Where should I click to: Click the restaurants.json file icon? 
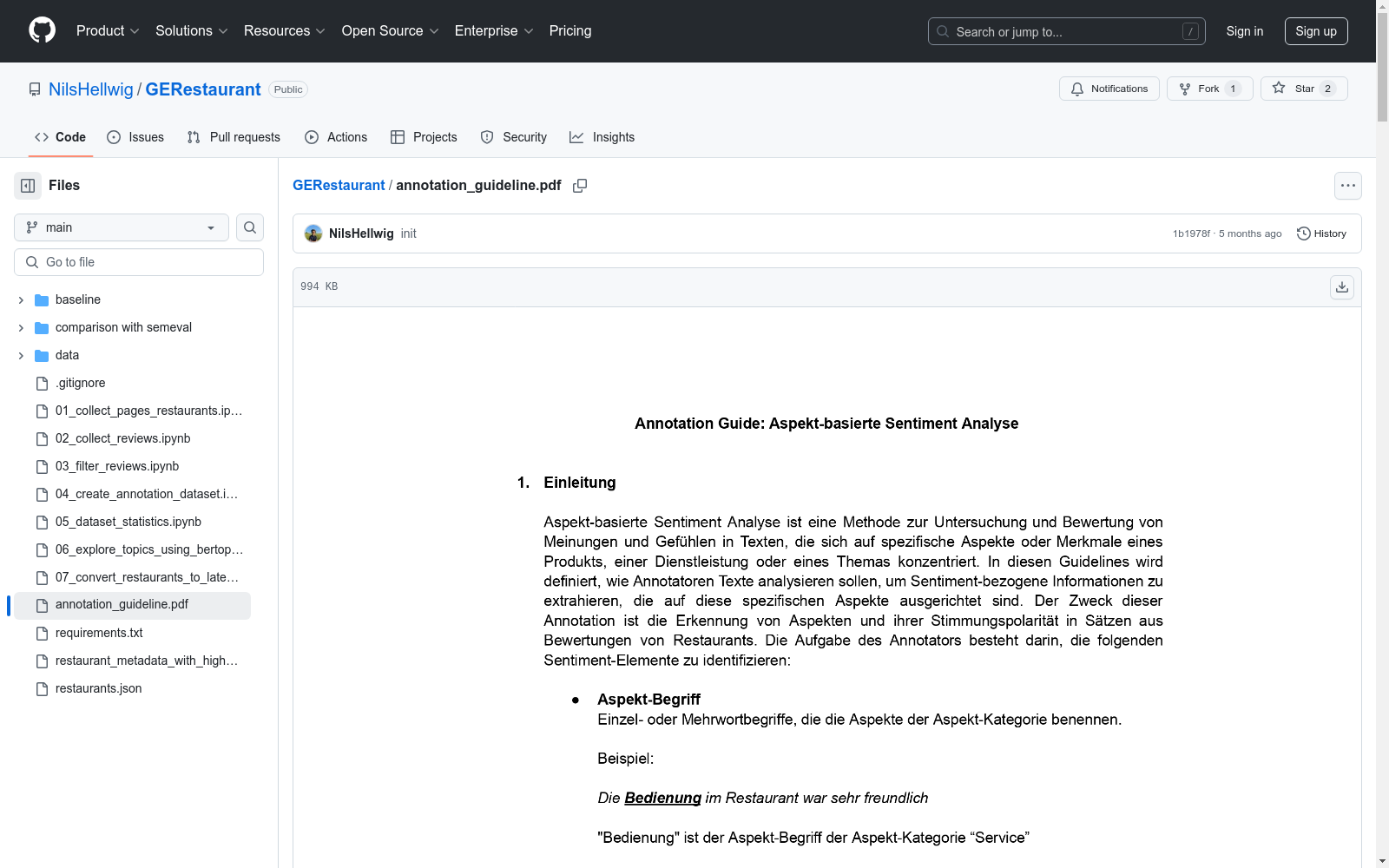pos(42,689)
